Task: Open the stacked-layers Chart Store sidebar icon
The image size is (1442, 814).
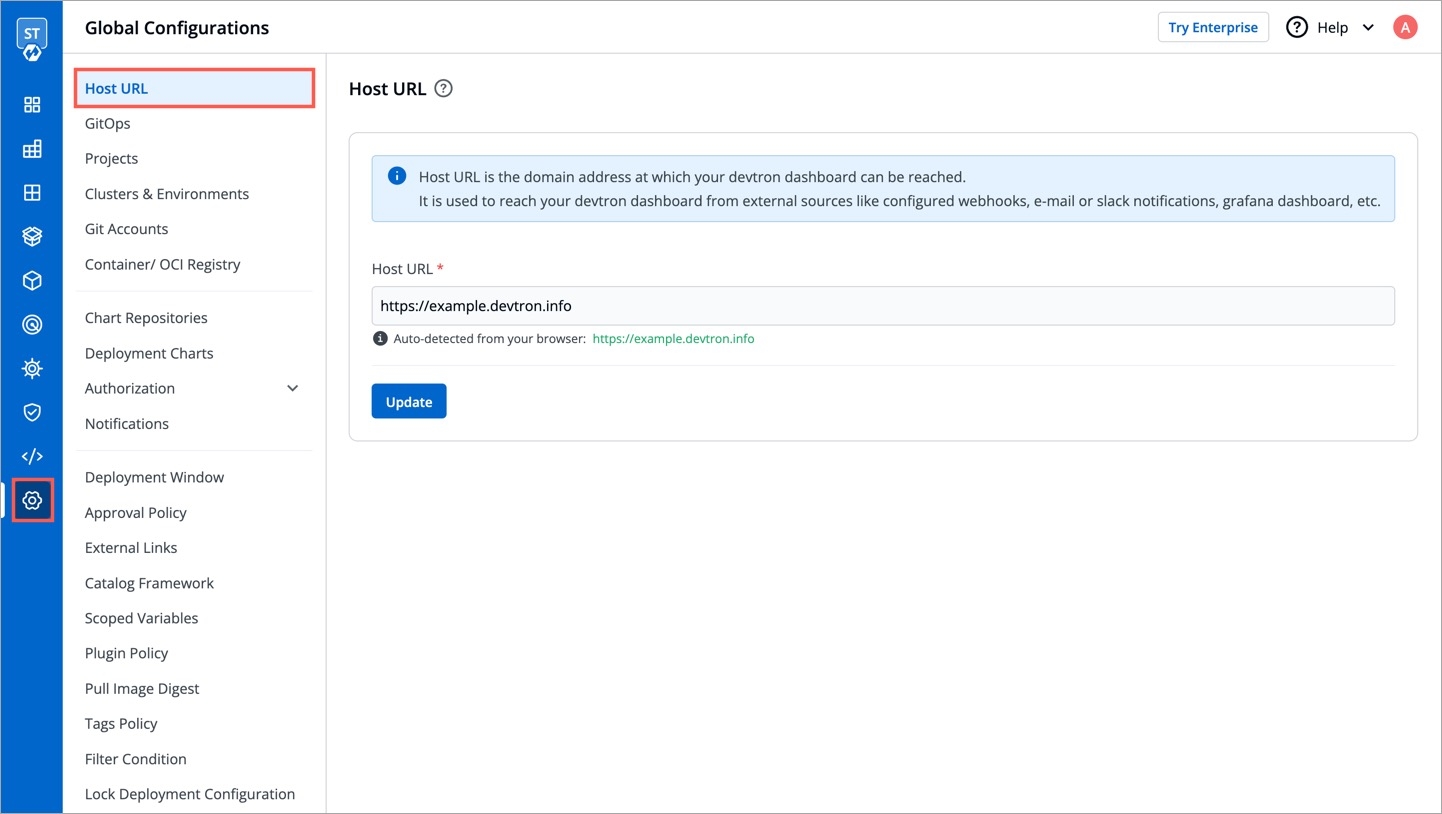Action: pos(32,237)
